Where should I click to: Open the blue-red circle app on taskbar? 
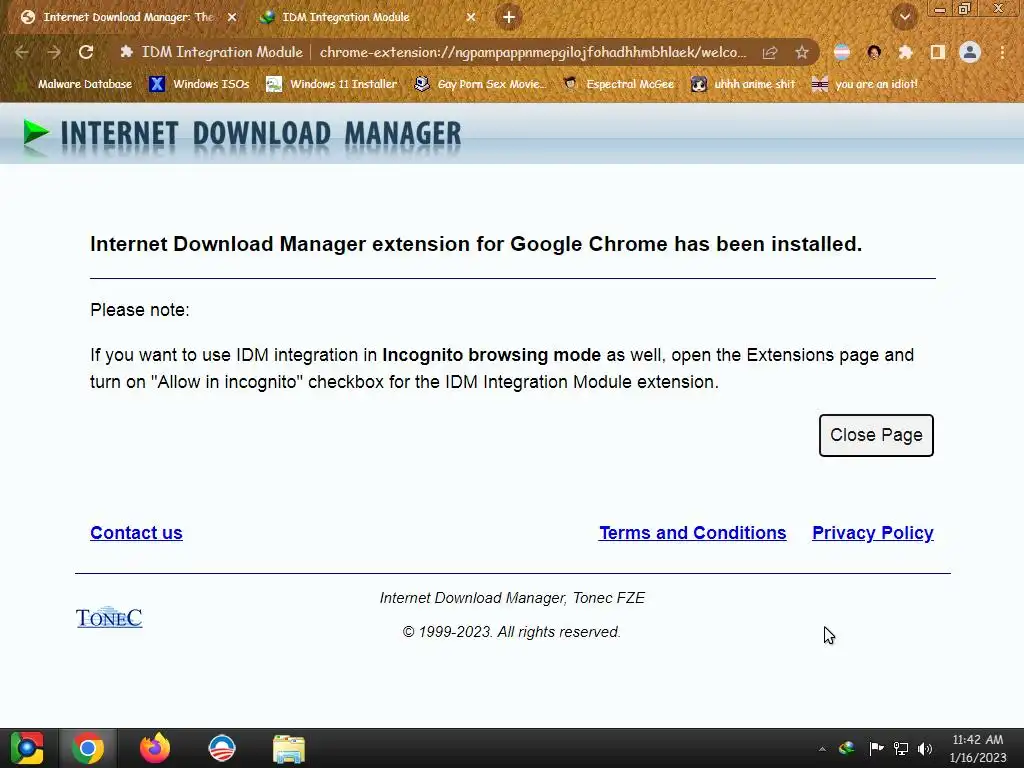(221, 748)
